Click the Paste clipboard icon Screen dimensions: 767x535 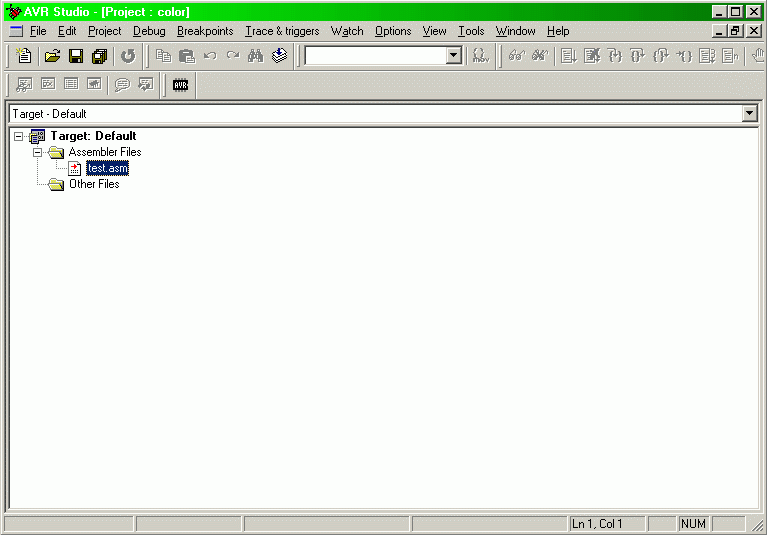[x=186, y=56]
